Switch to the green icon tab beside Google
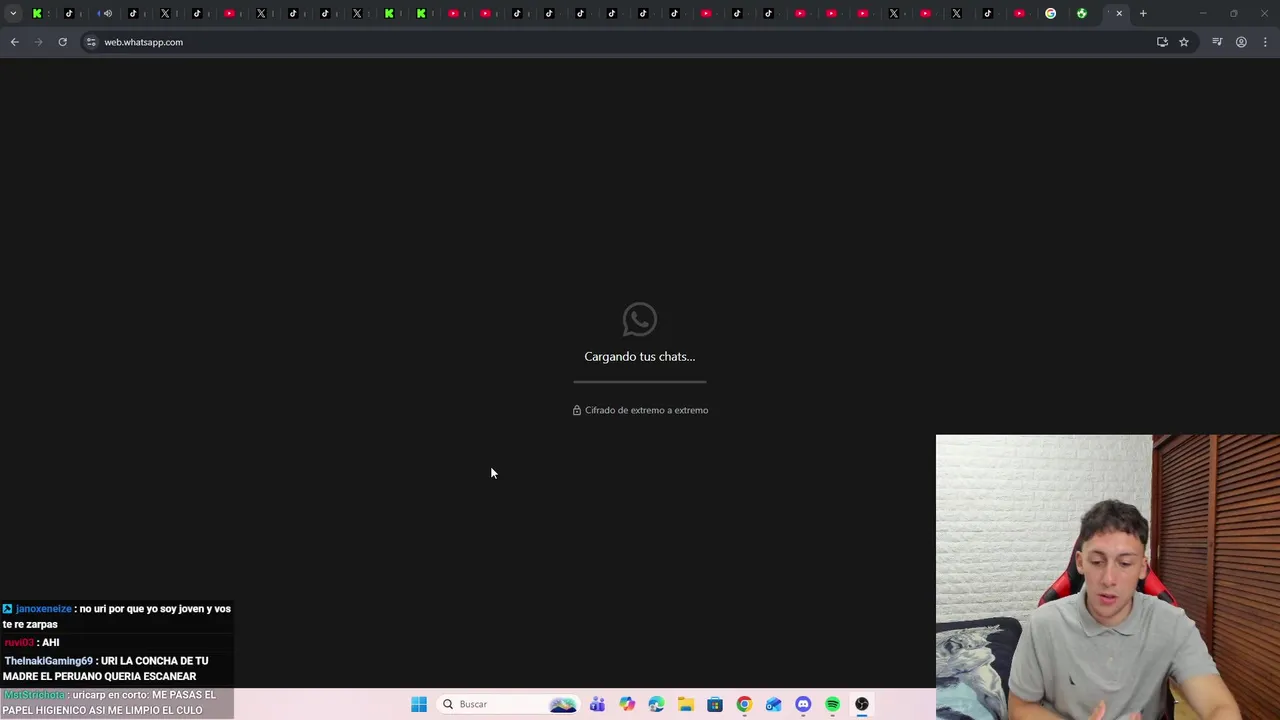The image size is (1280, 720). click(x=1081, y=13)
